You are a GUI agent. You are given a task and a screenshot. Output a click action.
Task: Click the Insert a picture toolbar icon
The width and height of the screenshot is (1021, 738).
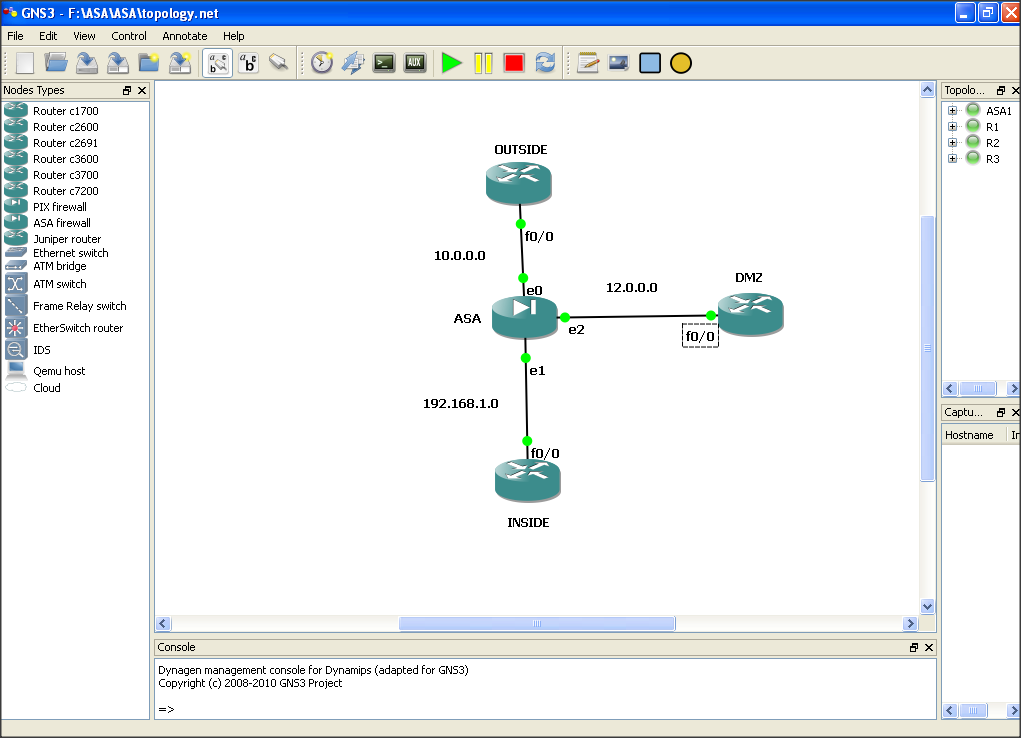point(617,62)
